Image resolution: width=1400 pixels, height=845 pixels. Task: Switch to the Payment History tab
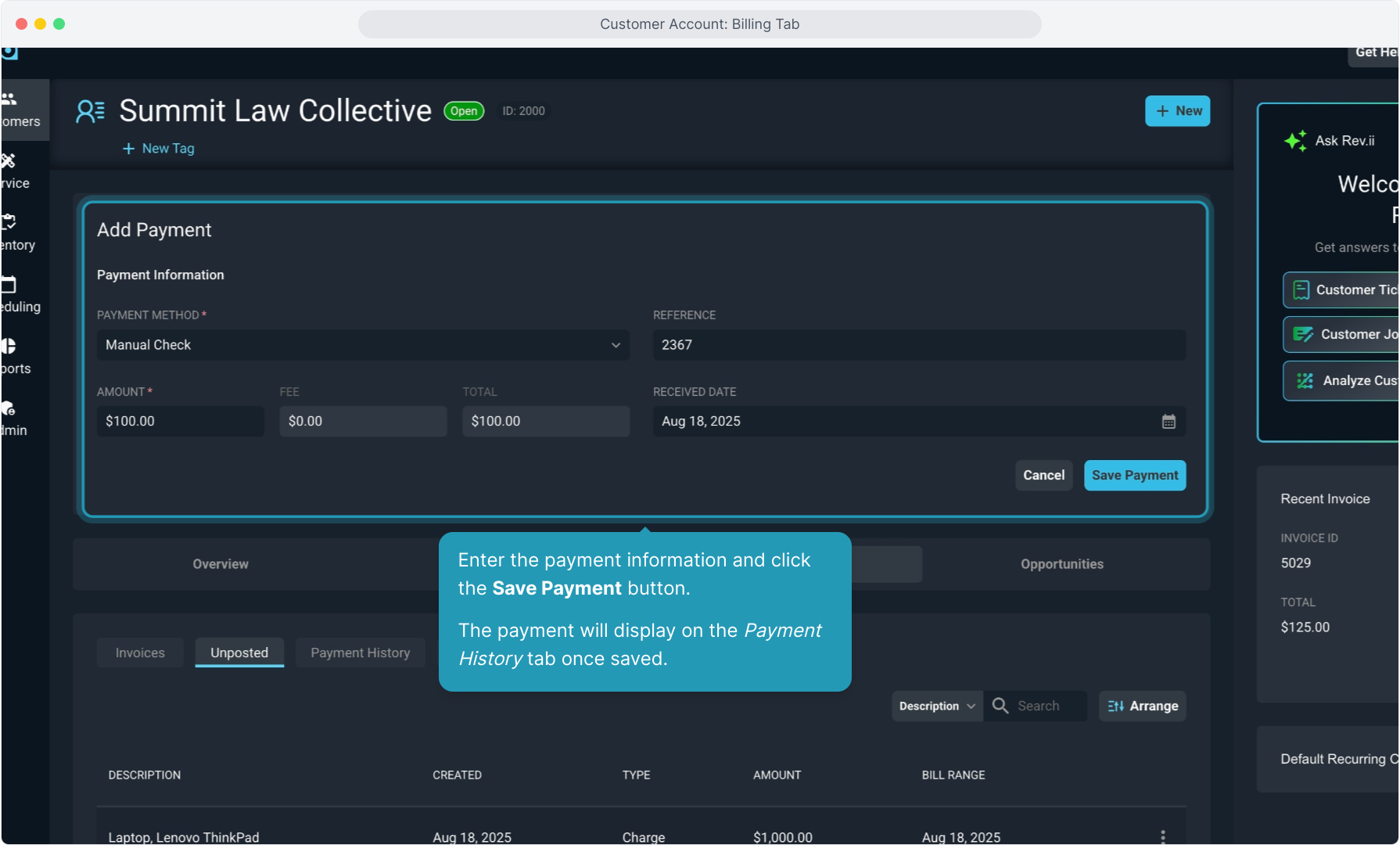tap(360, 653)
